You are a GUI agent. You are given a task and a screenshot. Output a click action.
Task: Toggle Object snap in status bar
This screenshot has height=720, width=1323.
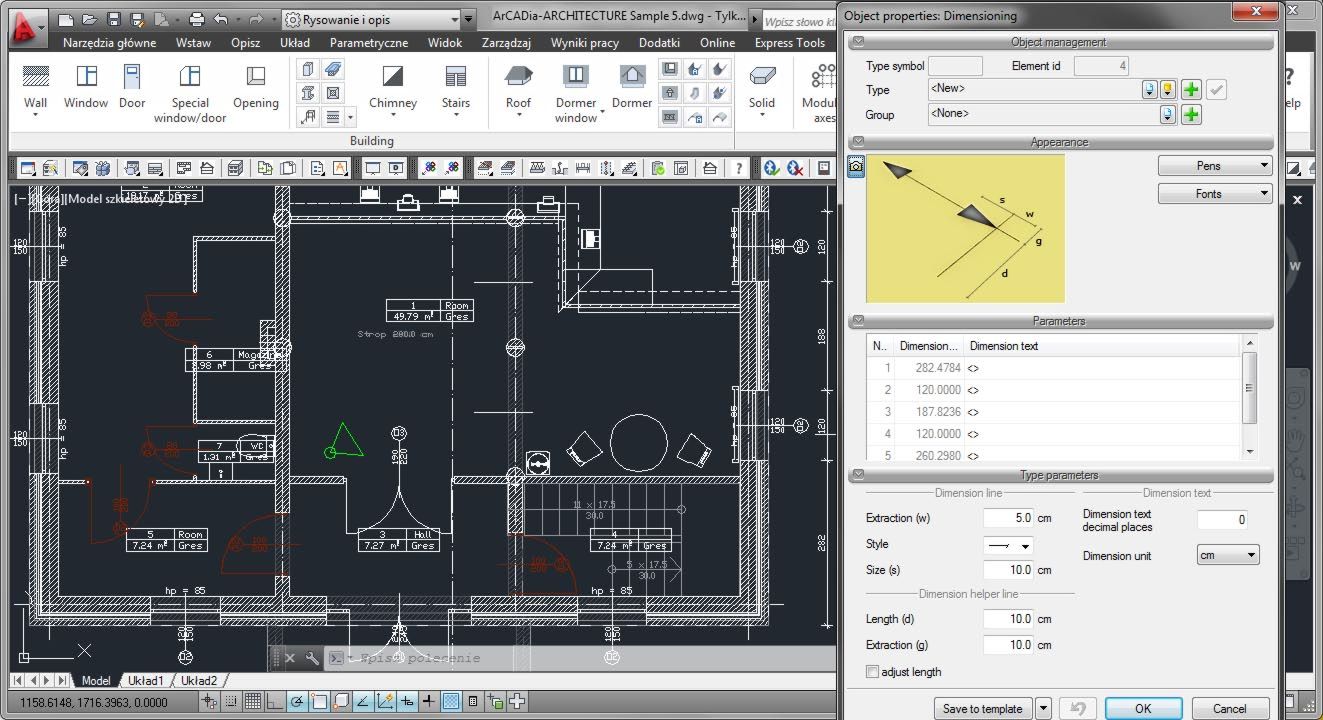(319, 702)
